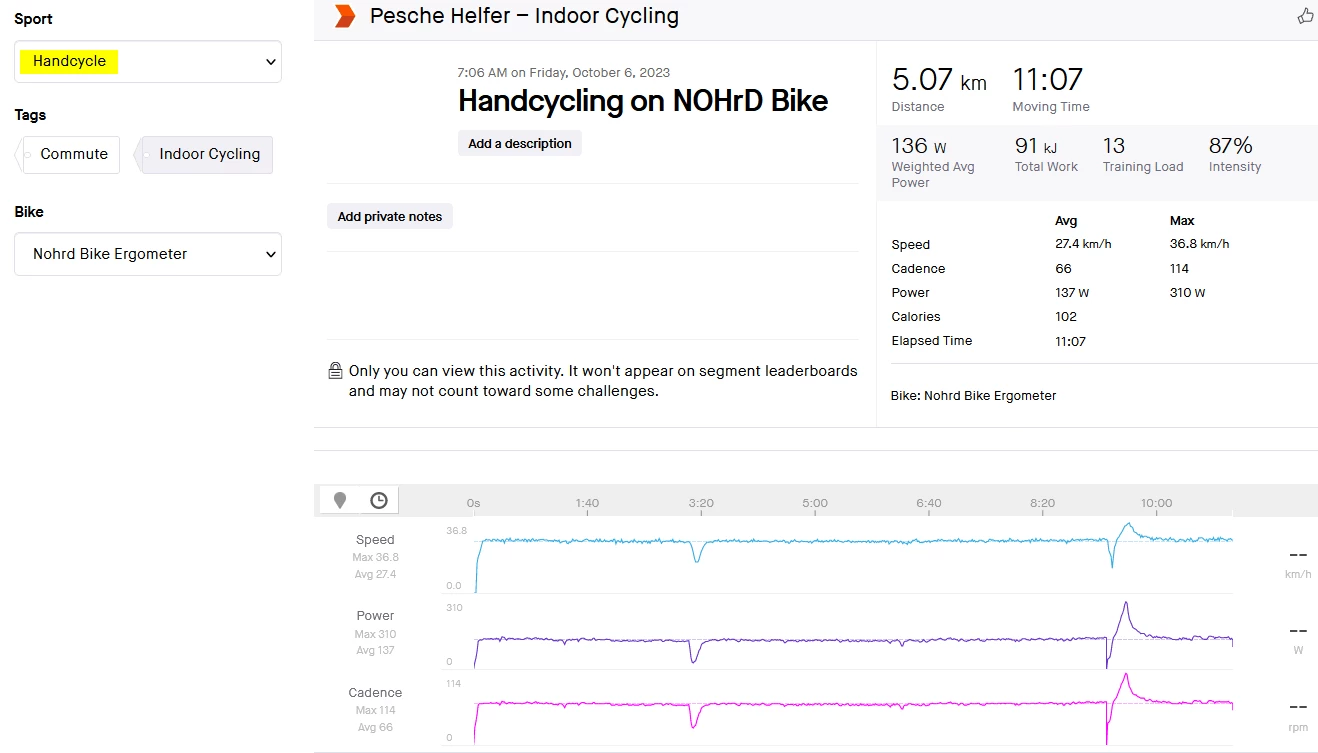Click the 3:20 mark on time axis
Screen dimensions: 1318x753
pyautogui.click(x=701, y=503)
